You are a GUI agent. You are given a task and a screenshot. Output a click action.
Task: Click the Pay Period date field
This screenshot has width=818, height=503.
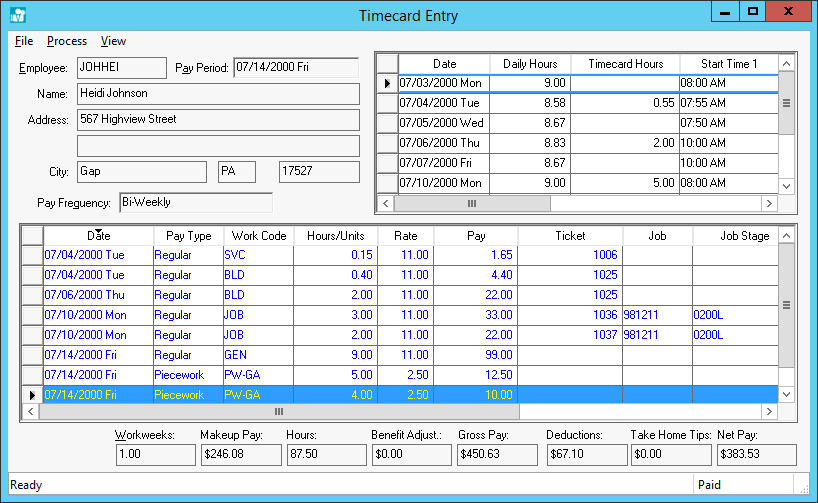pos(295,68)
